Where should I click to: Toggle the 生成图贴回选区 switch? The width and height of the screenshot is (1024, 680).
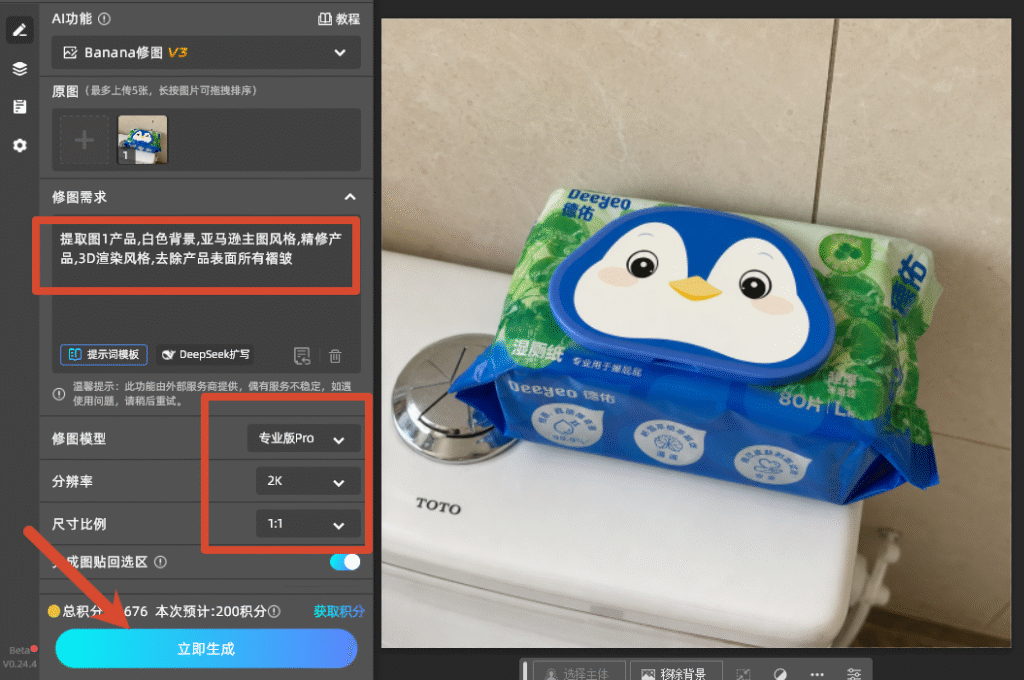click(345, 562)
